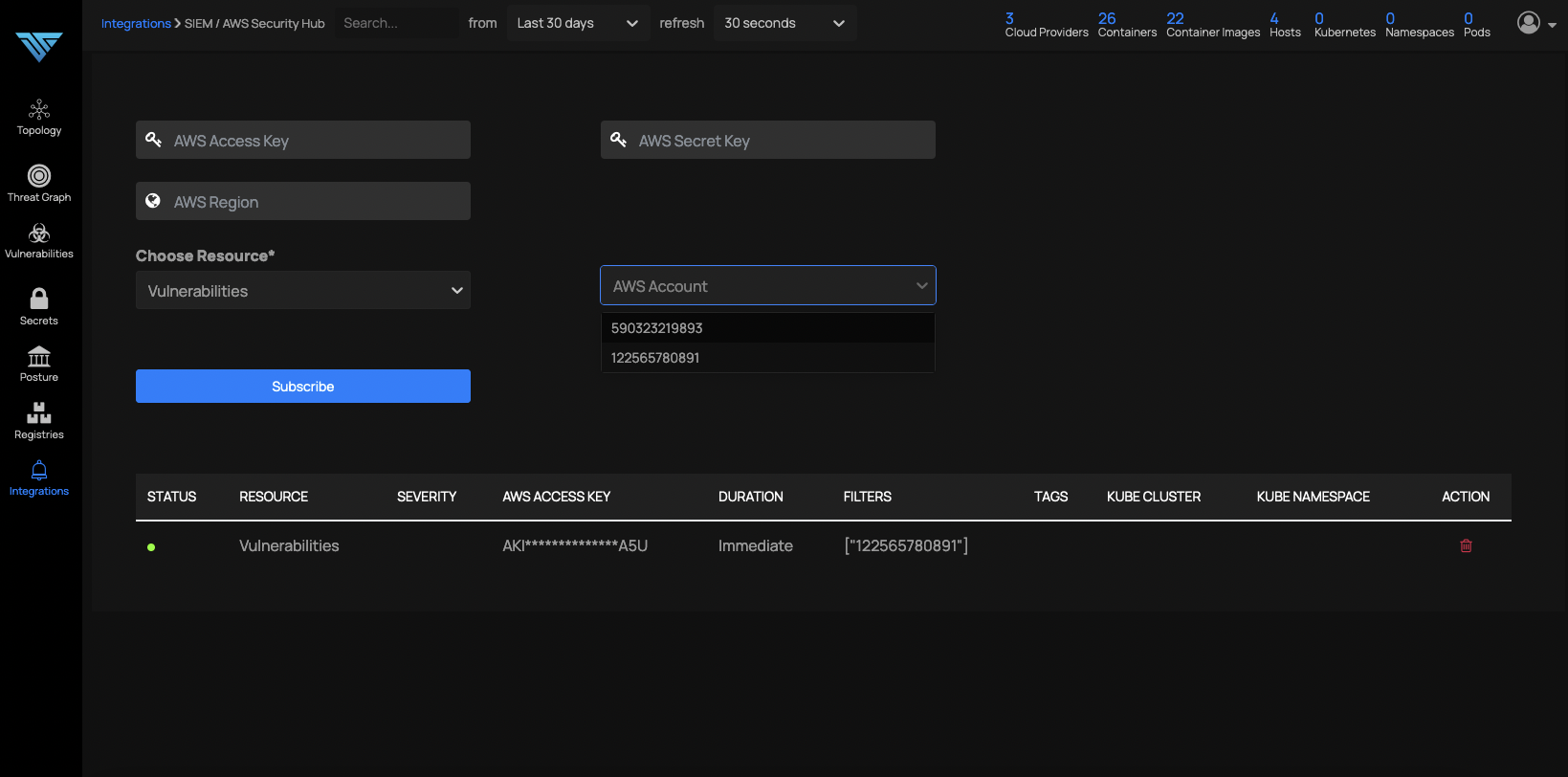The height and width of the screenshot is (777, 1568).
Task: Click the globe icon in AWS Region field
Action: coord(153,201)
